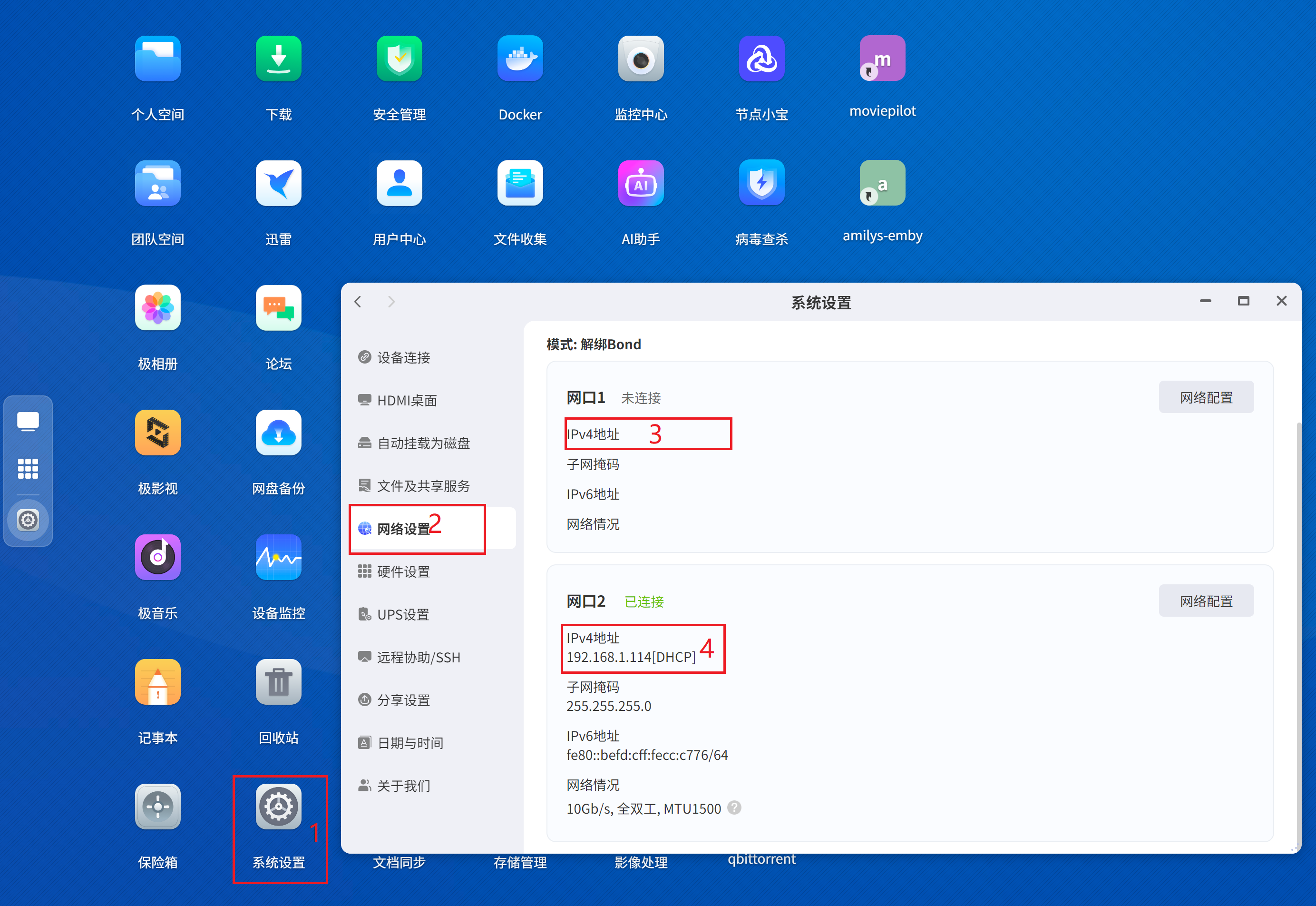Click the 已连接 status text
This screenshot has height=906, width=1316.
pyautogui.click(x=644, y=602)
